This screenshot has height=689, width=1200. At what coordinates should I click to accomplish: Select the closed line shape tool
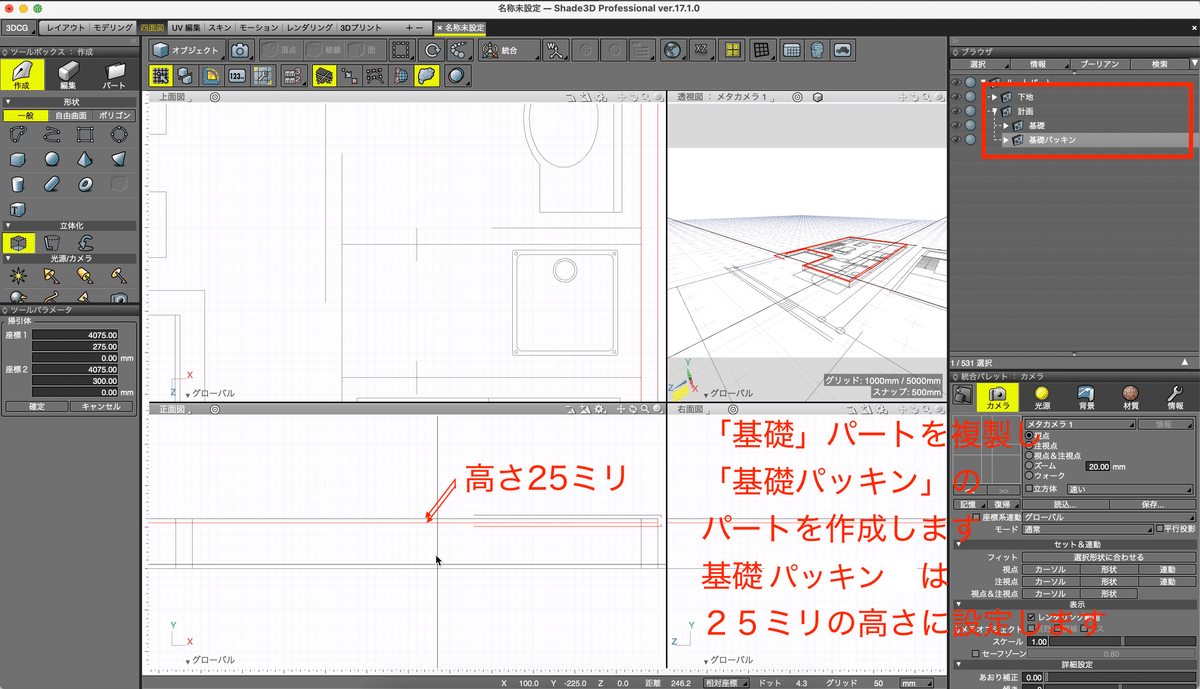pos(18,134)
